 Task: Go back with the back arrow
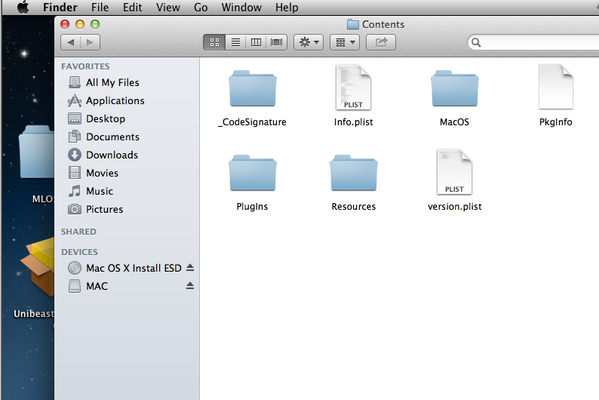(71, 42)
